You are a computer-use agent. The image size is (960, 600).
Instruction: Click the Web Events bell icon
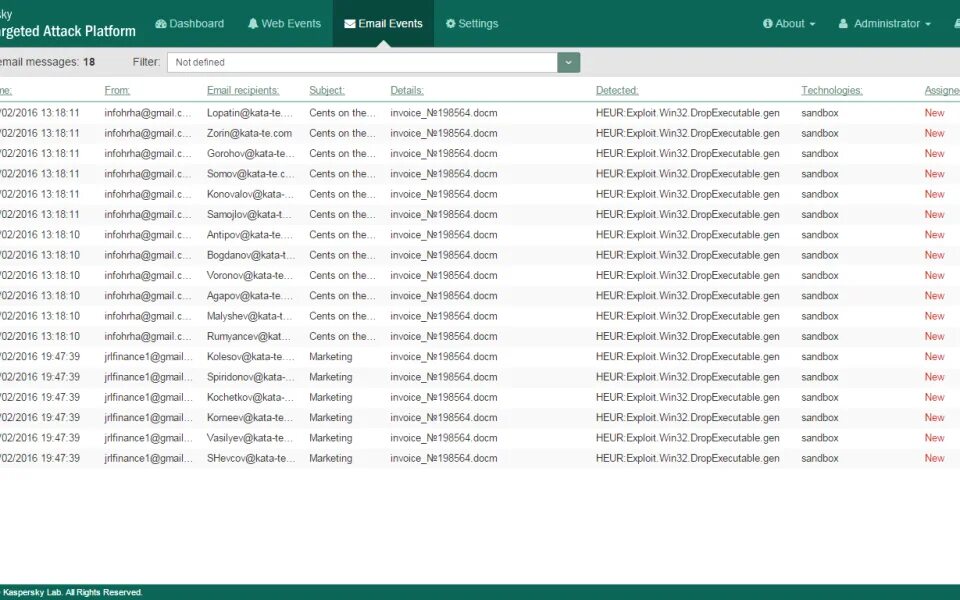pyautogui.click(x=253, y=24)
